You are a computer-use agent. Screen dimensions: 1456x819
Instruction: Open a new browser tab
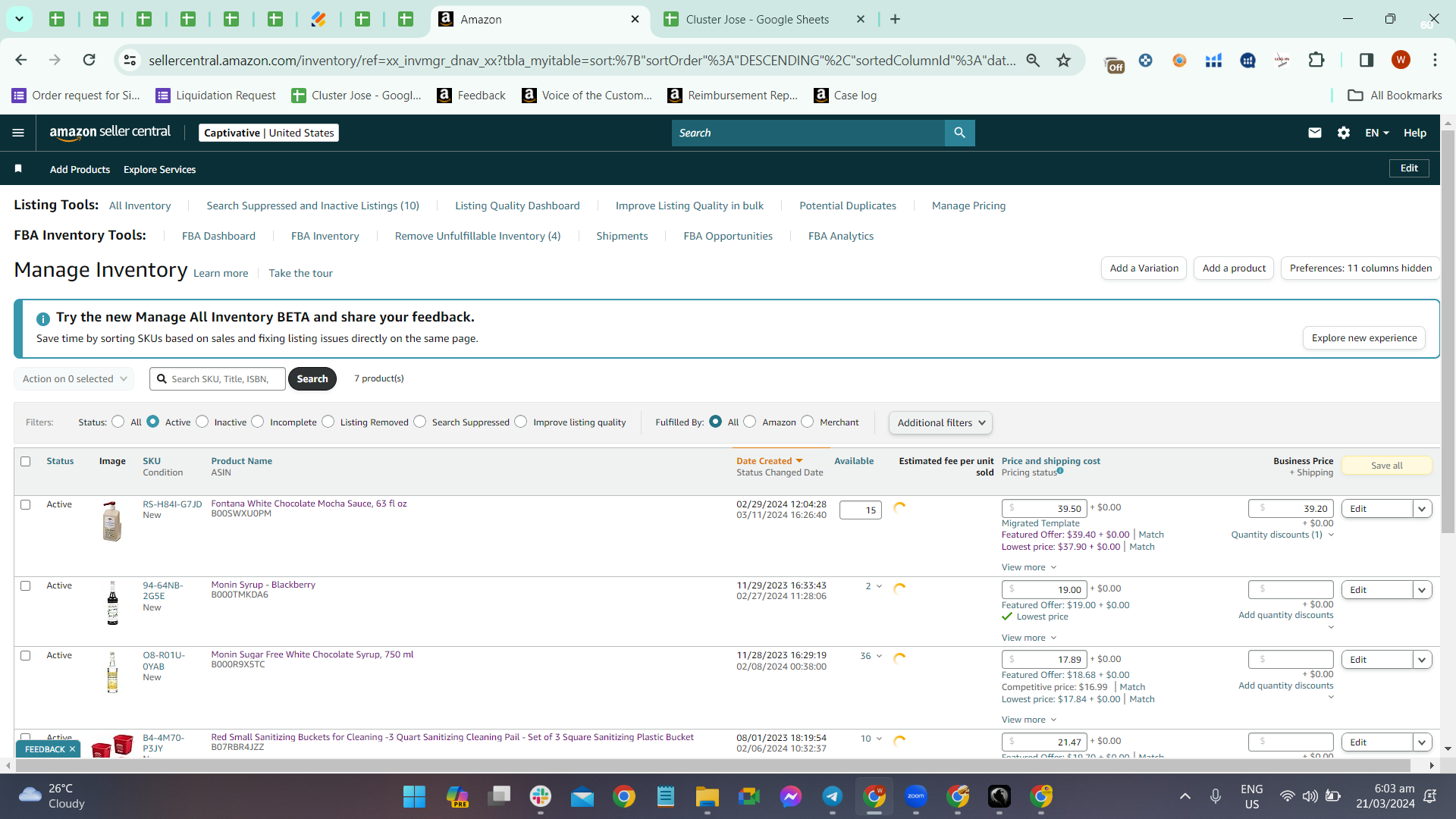point(896,19)
